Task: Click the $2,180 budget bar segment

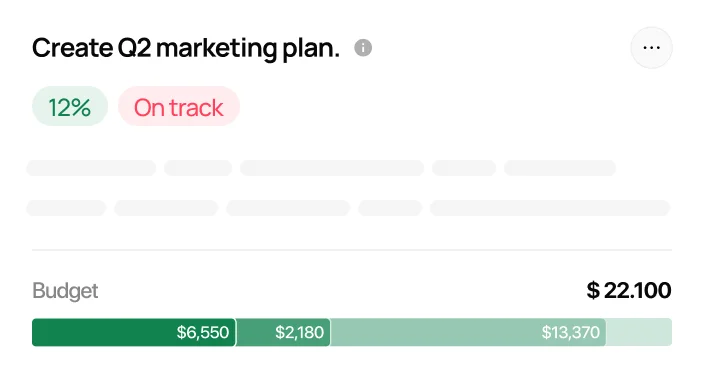Action: (283, 332)
